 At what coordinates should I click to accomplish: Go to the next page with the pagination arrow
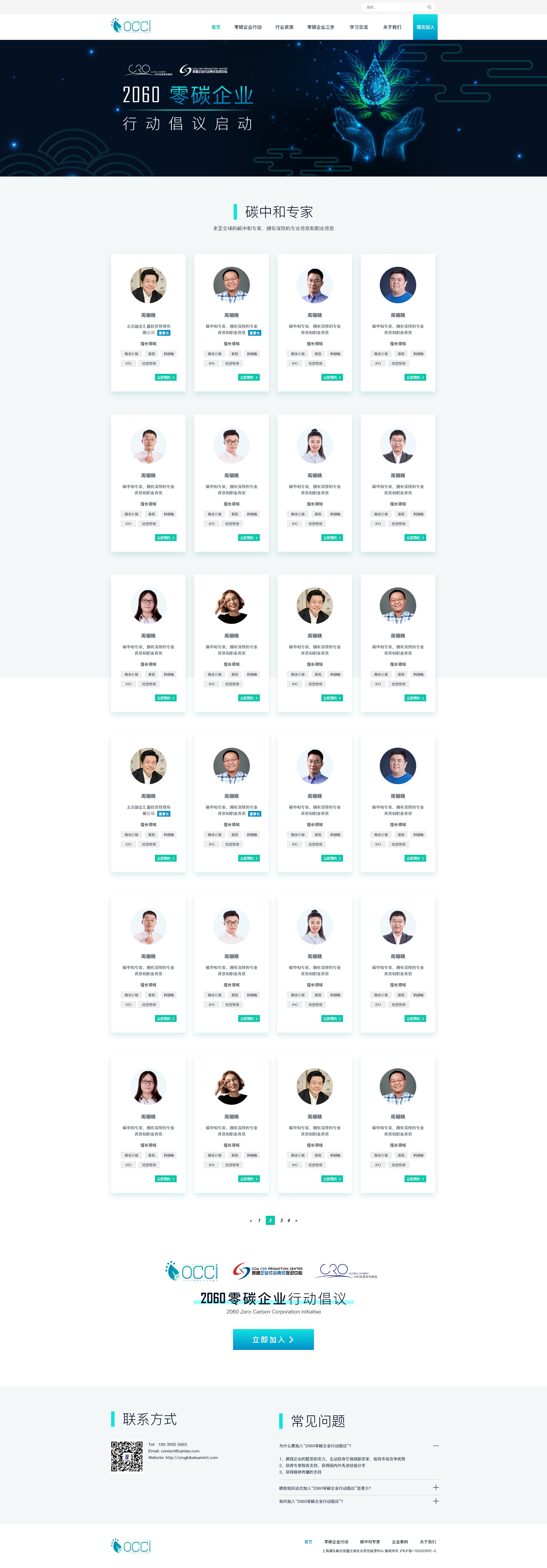coord(296,1220)
